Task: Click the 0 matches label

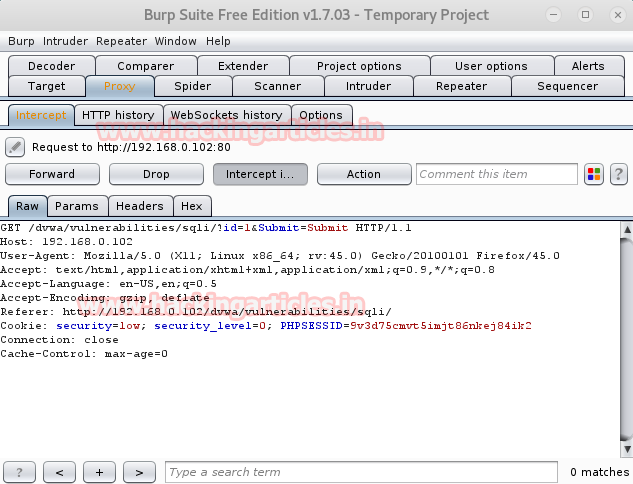Action: point(599,472)
